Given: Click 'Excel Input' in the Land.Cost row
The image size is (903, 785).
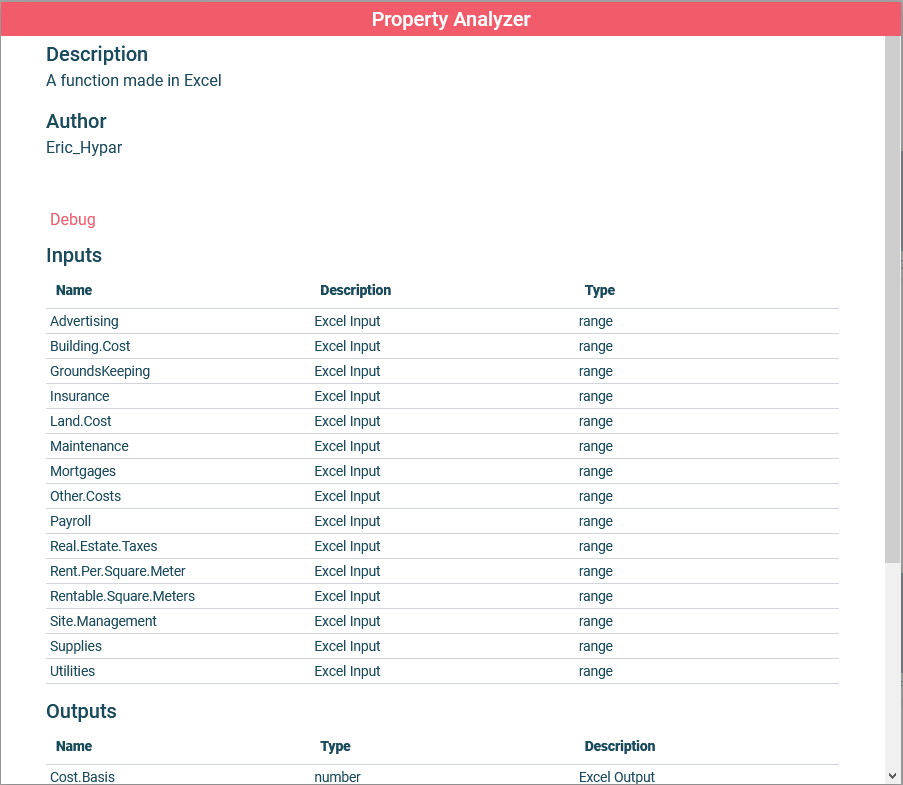Looking at the screenshot, I should pos(347,421).
